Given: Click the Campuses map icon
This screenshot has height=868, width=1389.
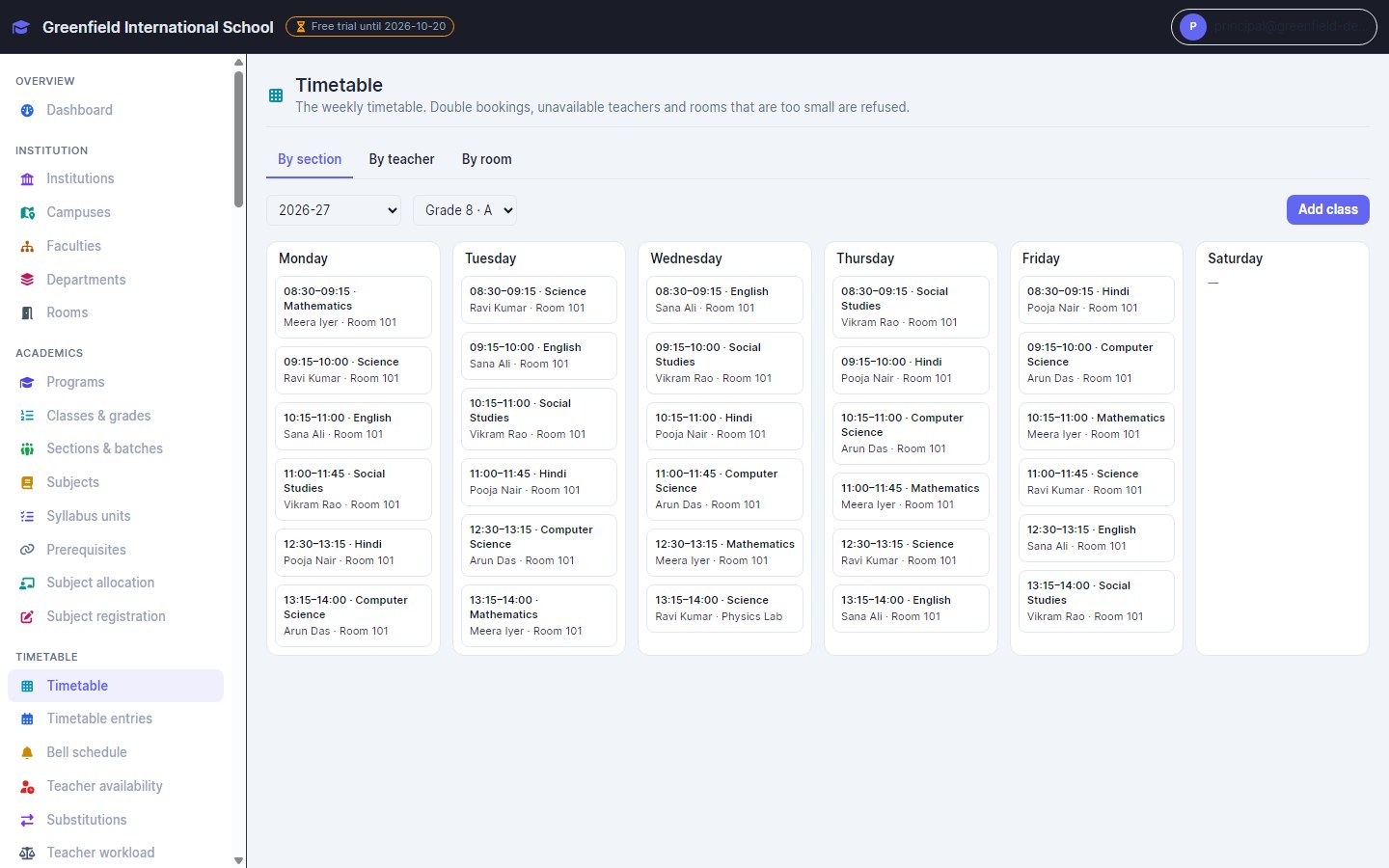Looking at the screenshot, I should pos(27,213).
